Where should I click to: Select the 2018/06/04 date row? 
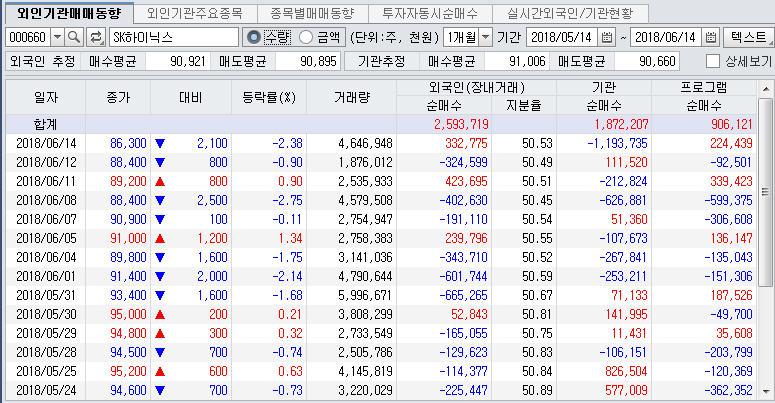[x=381, y=257]
